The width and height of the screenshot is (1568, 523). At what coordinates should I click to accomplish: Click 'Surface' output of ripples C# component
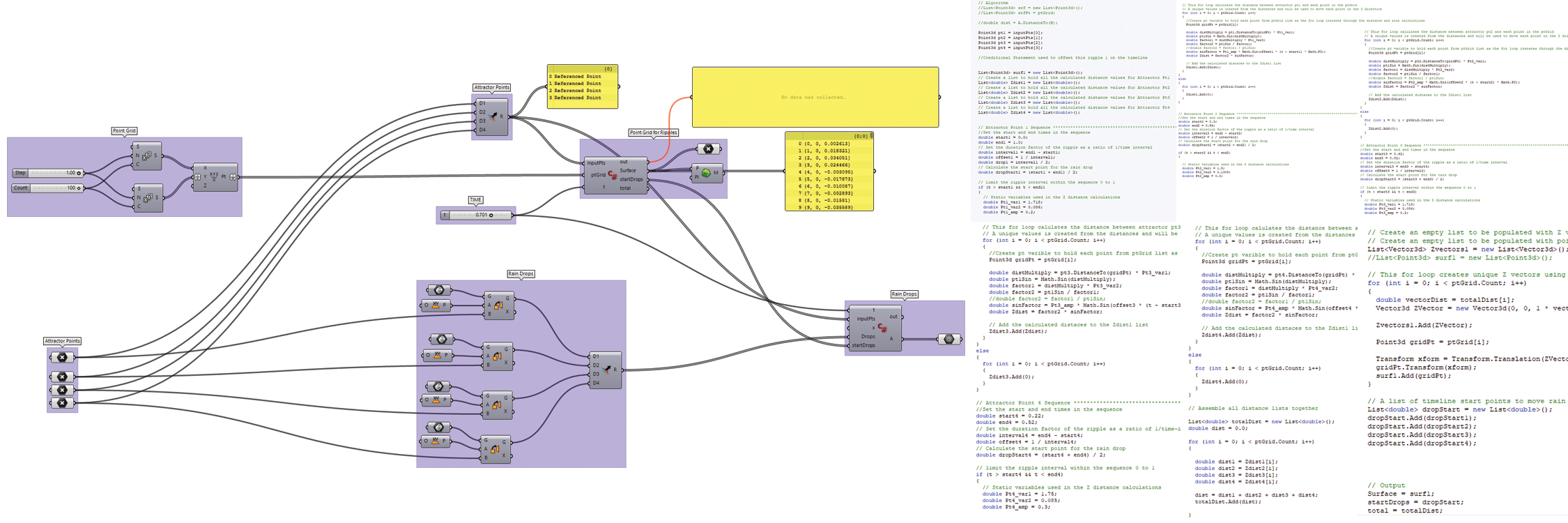628,171
